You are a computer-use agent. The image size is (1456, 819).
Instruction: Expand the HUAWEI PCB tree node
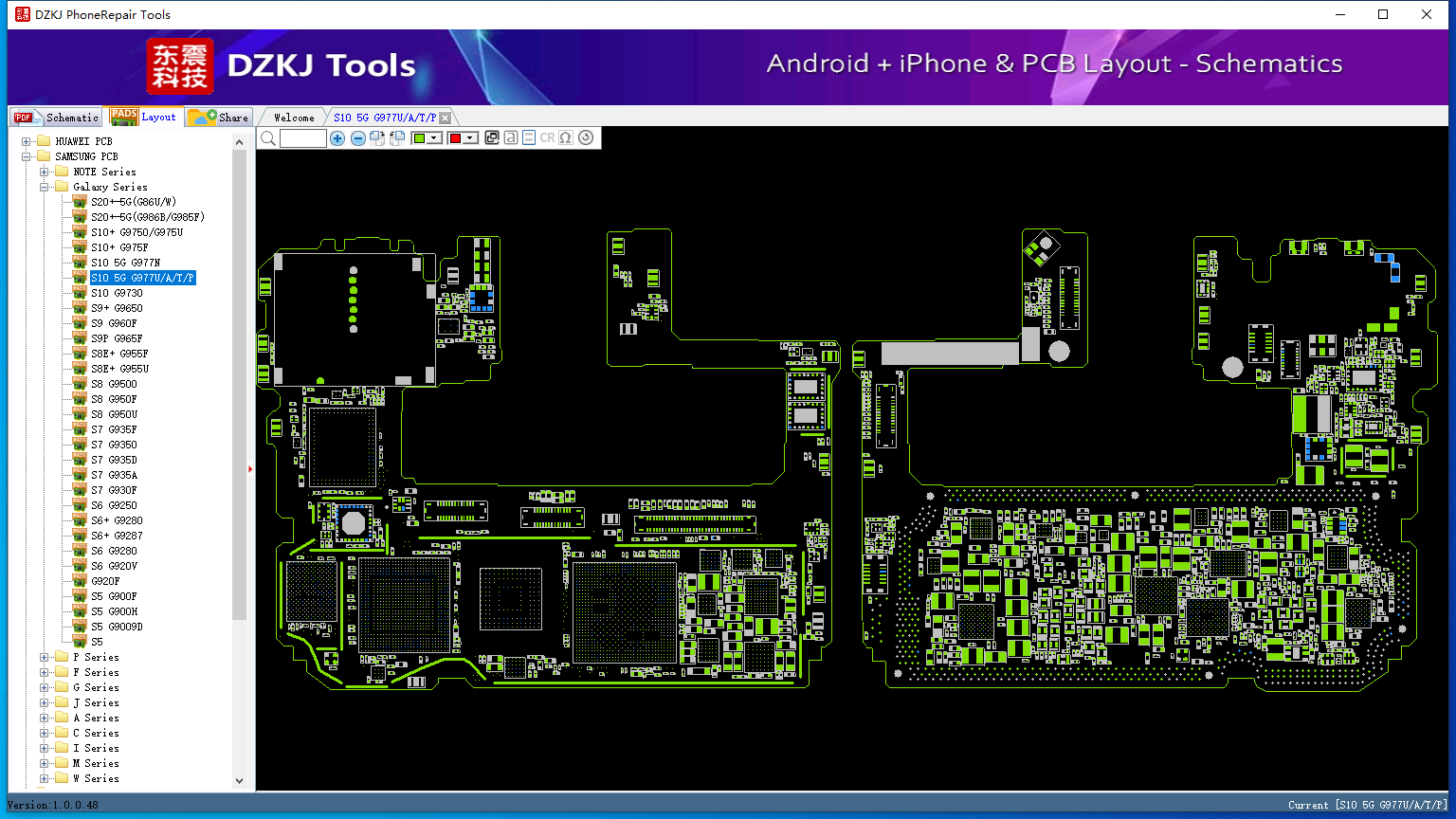pyautogui.click(x=27, y=141)
